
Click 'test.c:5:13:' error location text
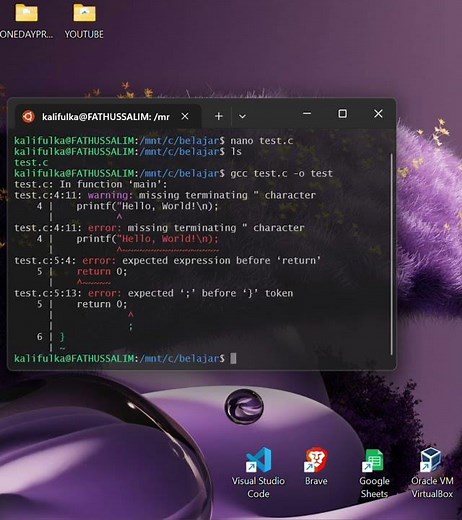tap(48, 293)
